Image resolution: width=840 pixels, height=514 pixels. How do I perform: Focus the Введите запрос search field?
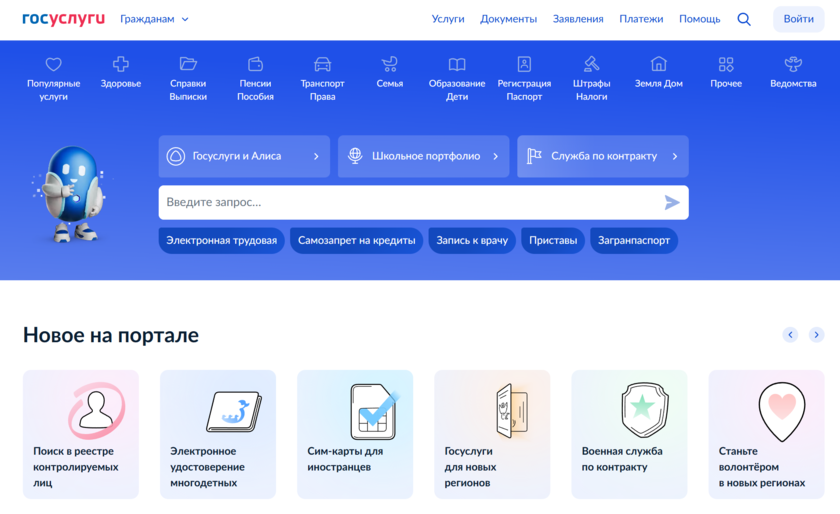400,203
